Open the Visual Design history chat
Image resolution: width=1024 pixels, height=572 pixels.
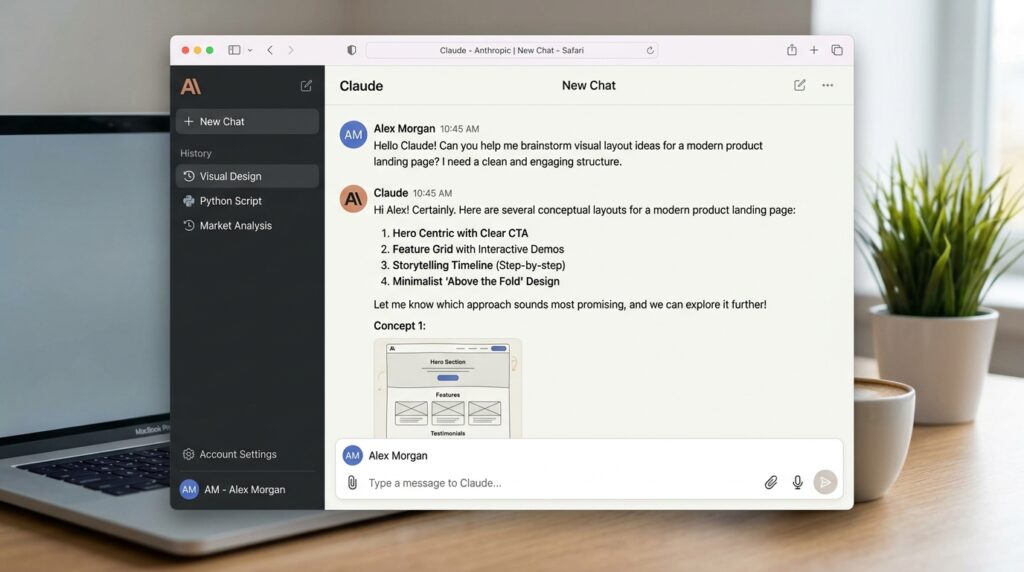(x=247, y=176)
